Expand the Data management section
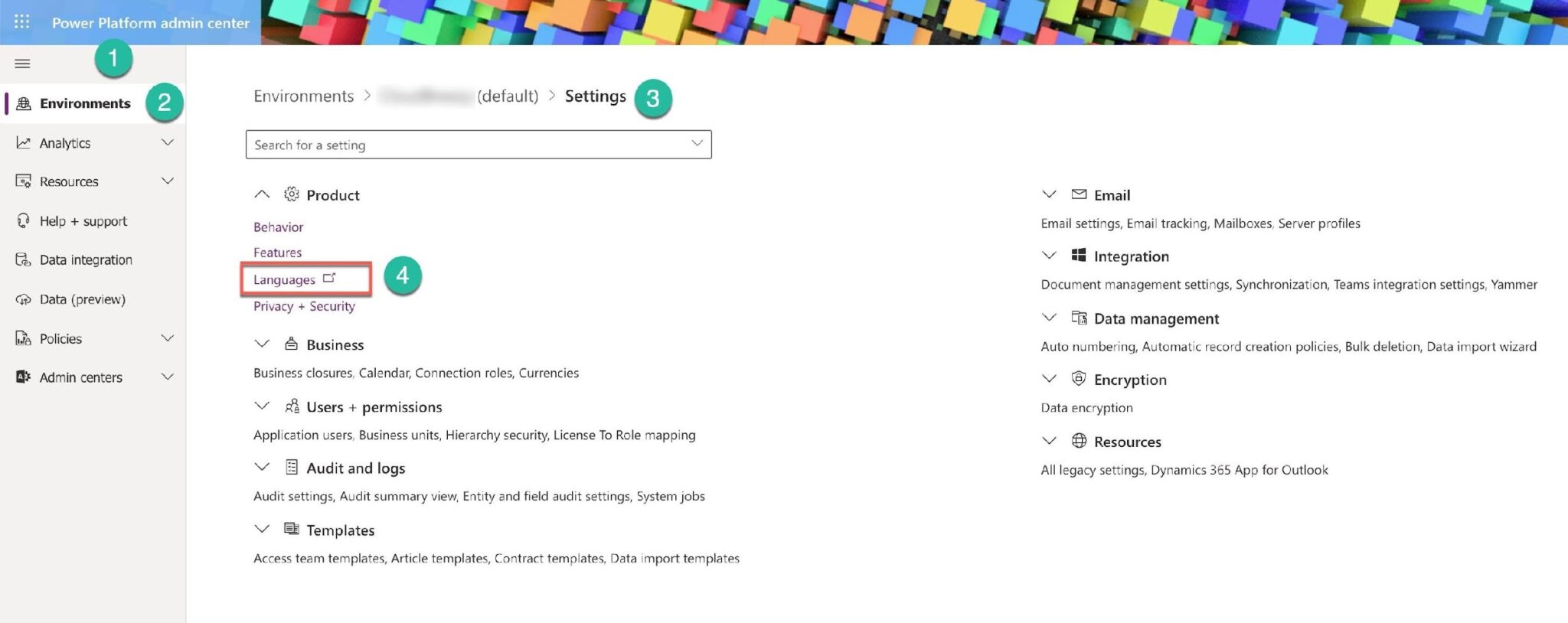1568x623 pixels. tap(1050, 318)
